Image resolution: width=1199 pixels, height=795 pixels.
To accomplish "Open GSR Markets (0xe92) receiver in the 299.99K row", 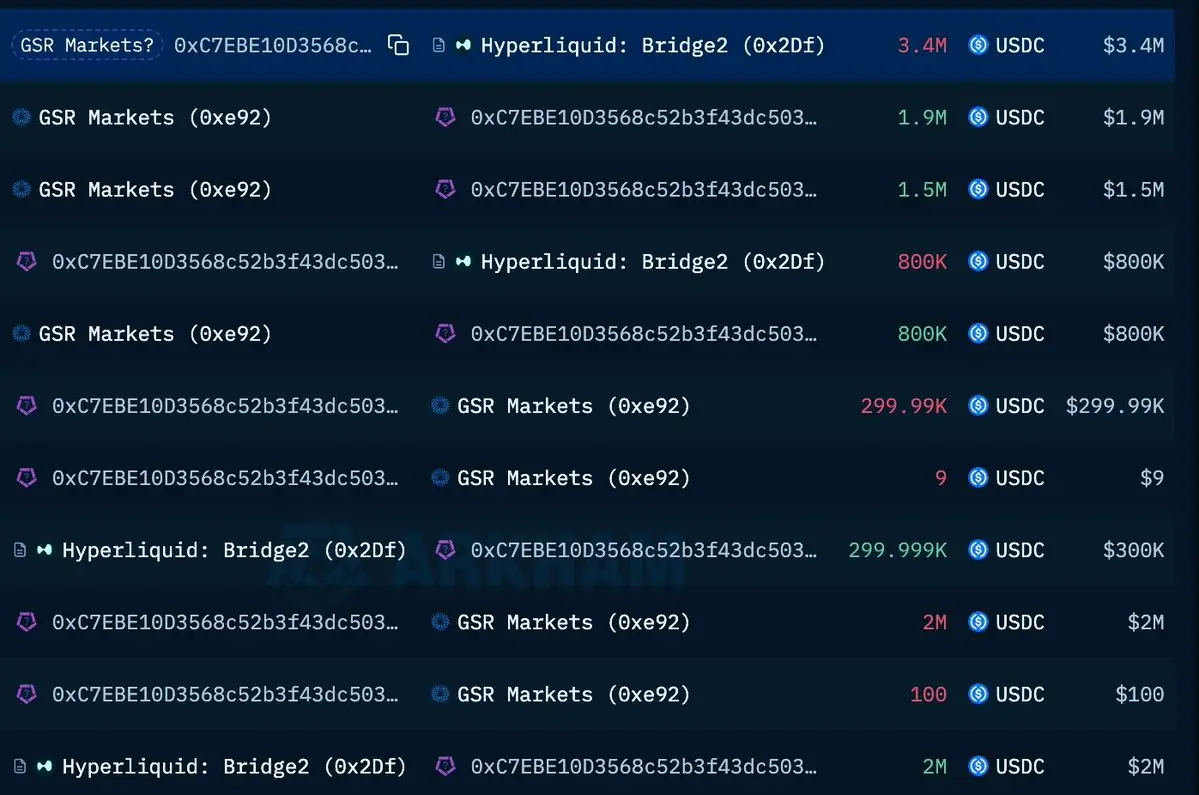I will (x=574, y=405).
